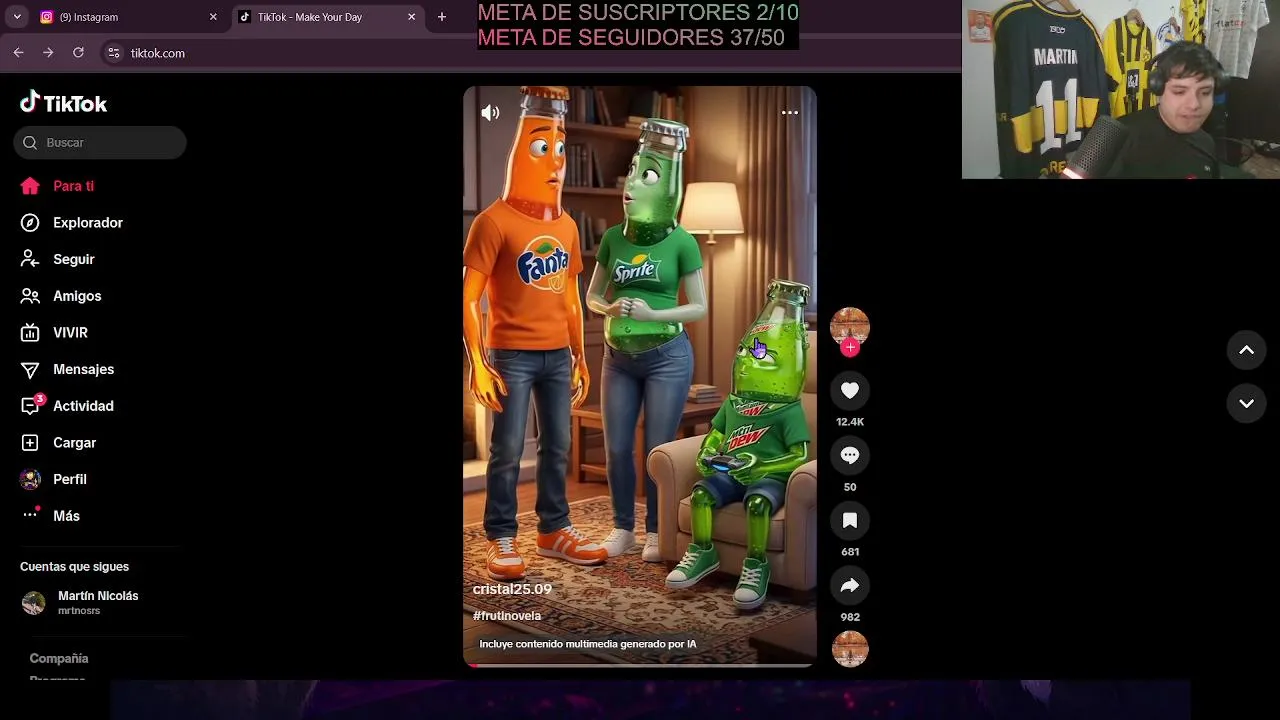Like the video with the heart icon

click(x=850, y=391)
